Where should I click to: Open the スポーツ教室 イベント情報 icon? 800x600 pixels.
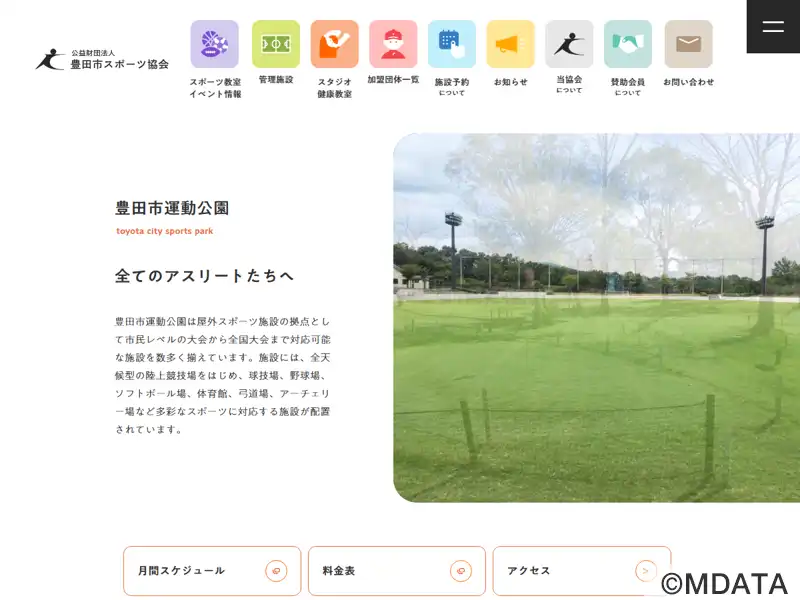pyautogui.click(x=214, y=44)
